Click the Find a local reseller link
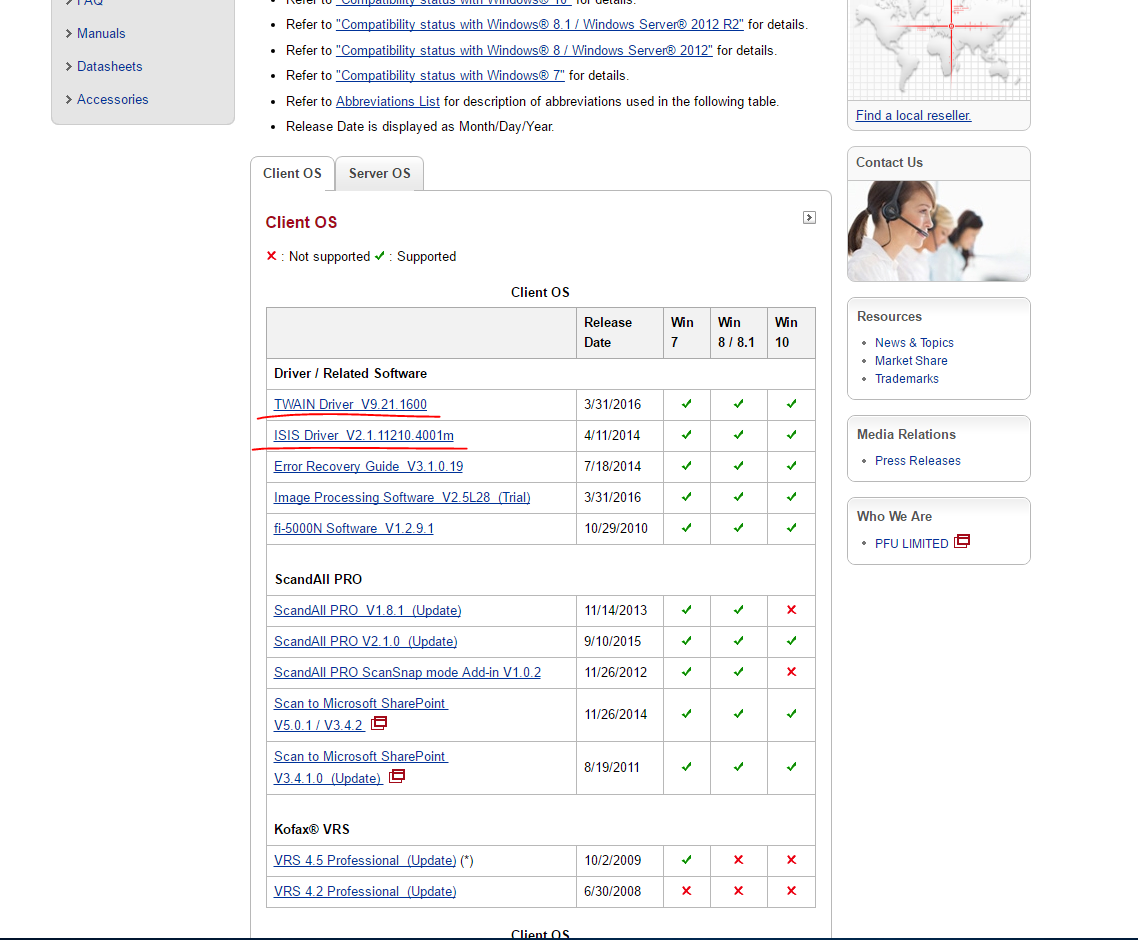 pos(913,115)
